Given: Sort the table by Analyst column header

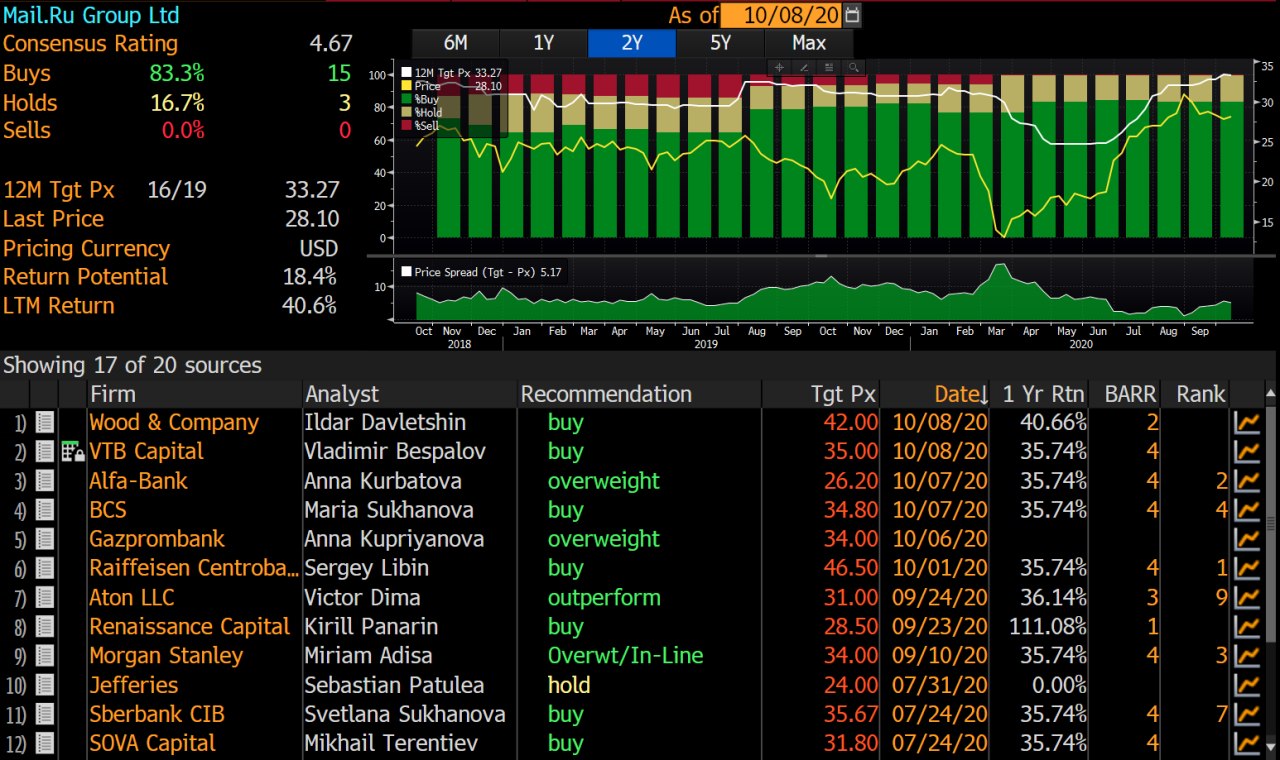Looking at the screenshot, I should coord(410,394).
